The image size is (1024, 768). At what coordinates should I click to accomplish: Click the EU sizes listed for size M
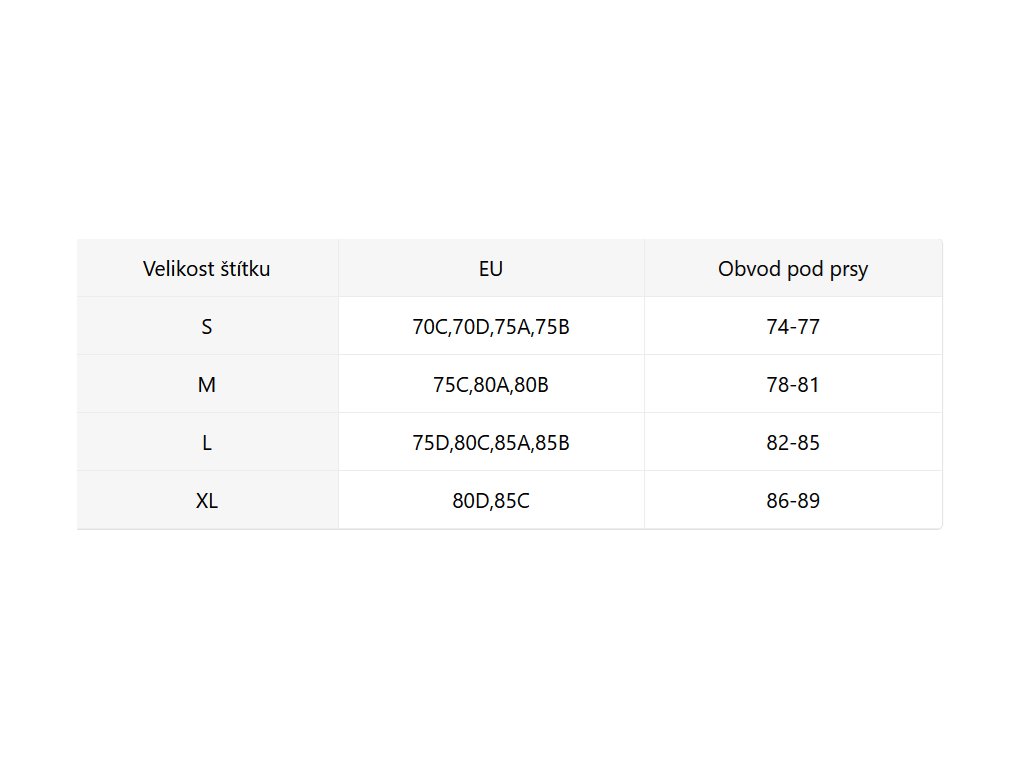click(x=491, y=385)
